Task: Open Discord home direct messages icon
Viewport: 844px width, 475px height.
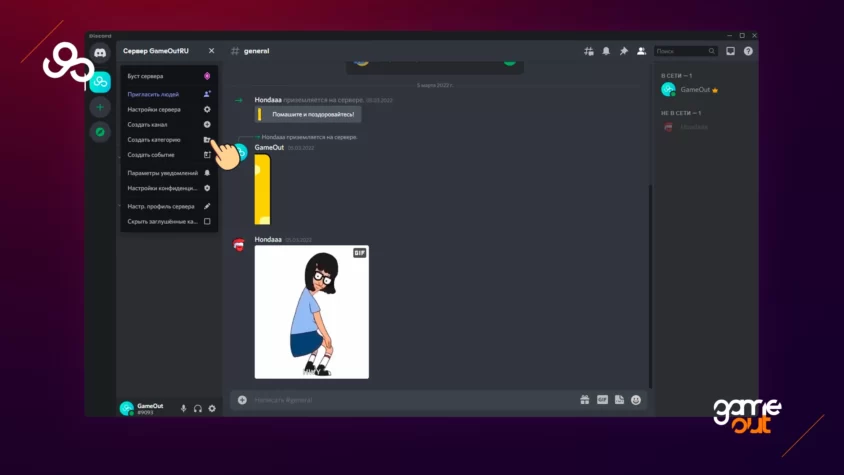Action: [x=100, y=53]
